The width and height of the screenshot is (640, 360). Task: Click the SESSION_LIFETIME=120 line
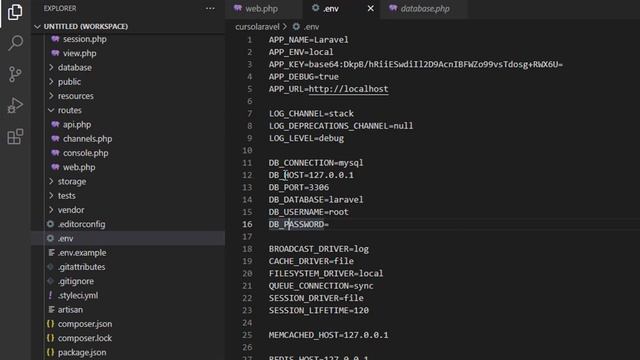click(x=319, y=311)
